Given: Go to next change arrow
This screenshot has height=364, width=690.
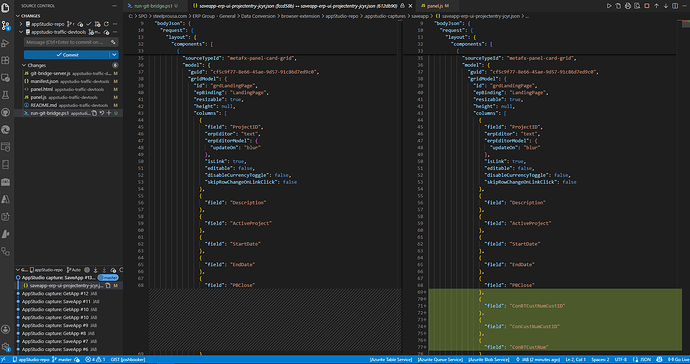Looking at the screenshot, I should pyautogui.click(x=666, y=6).
